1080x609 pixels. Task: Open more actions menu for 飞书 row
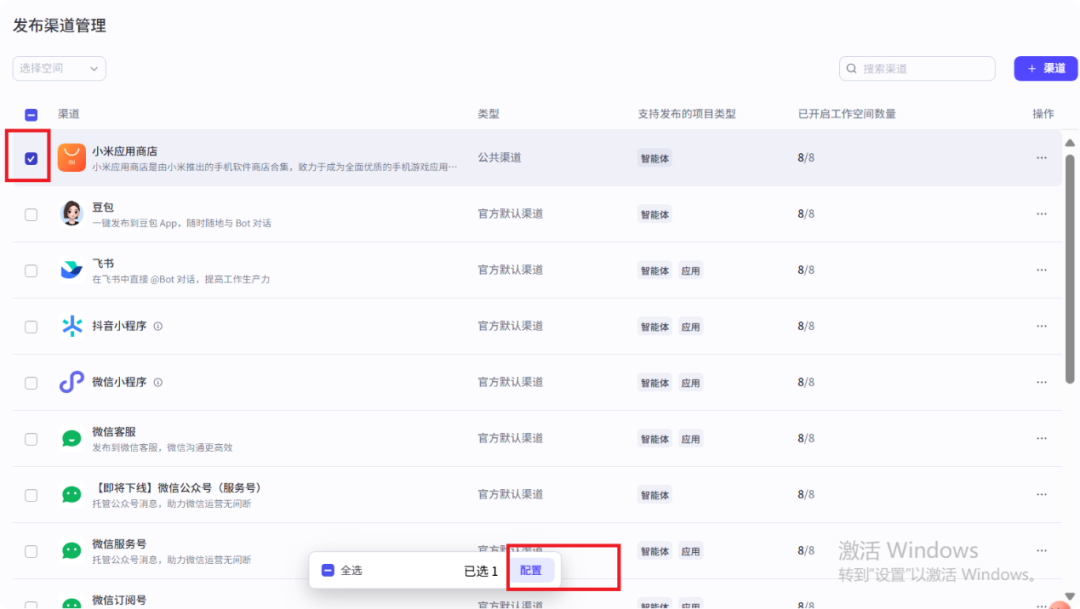point(1041,270)
